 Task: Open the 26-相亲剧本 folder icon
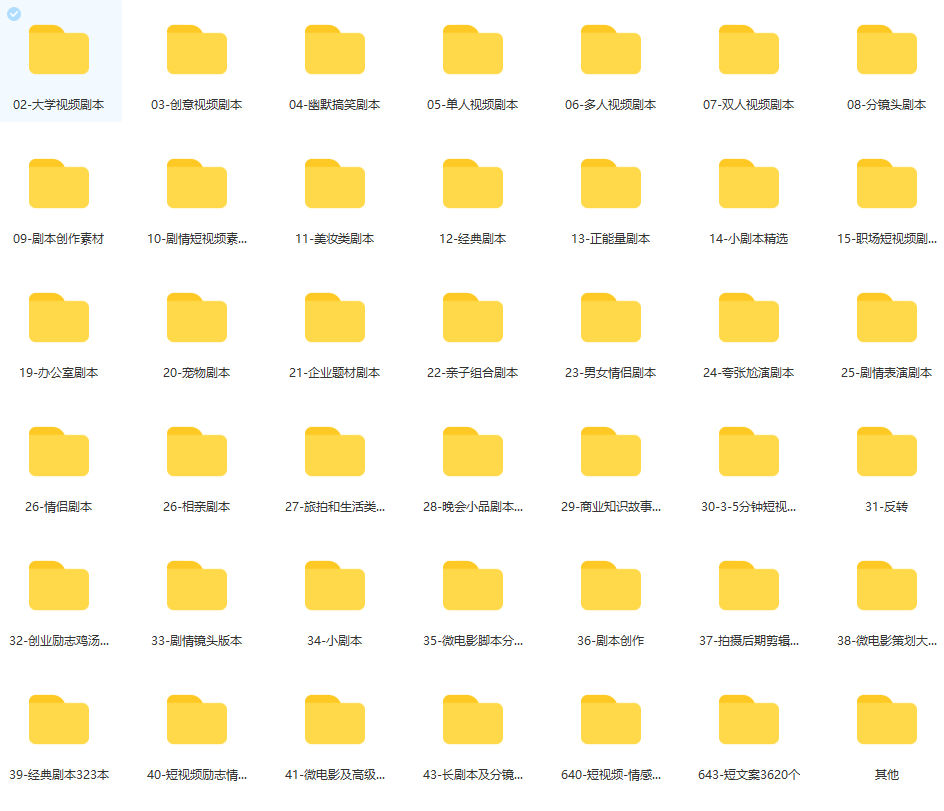(197, 452)
